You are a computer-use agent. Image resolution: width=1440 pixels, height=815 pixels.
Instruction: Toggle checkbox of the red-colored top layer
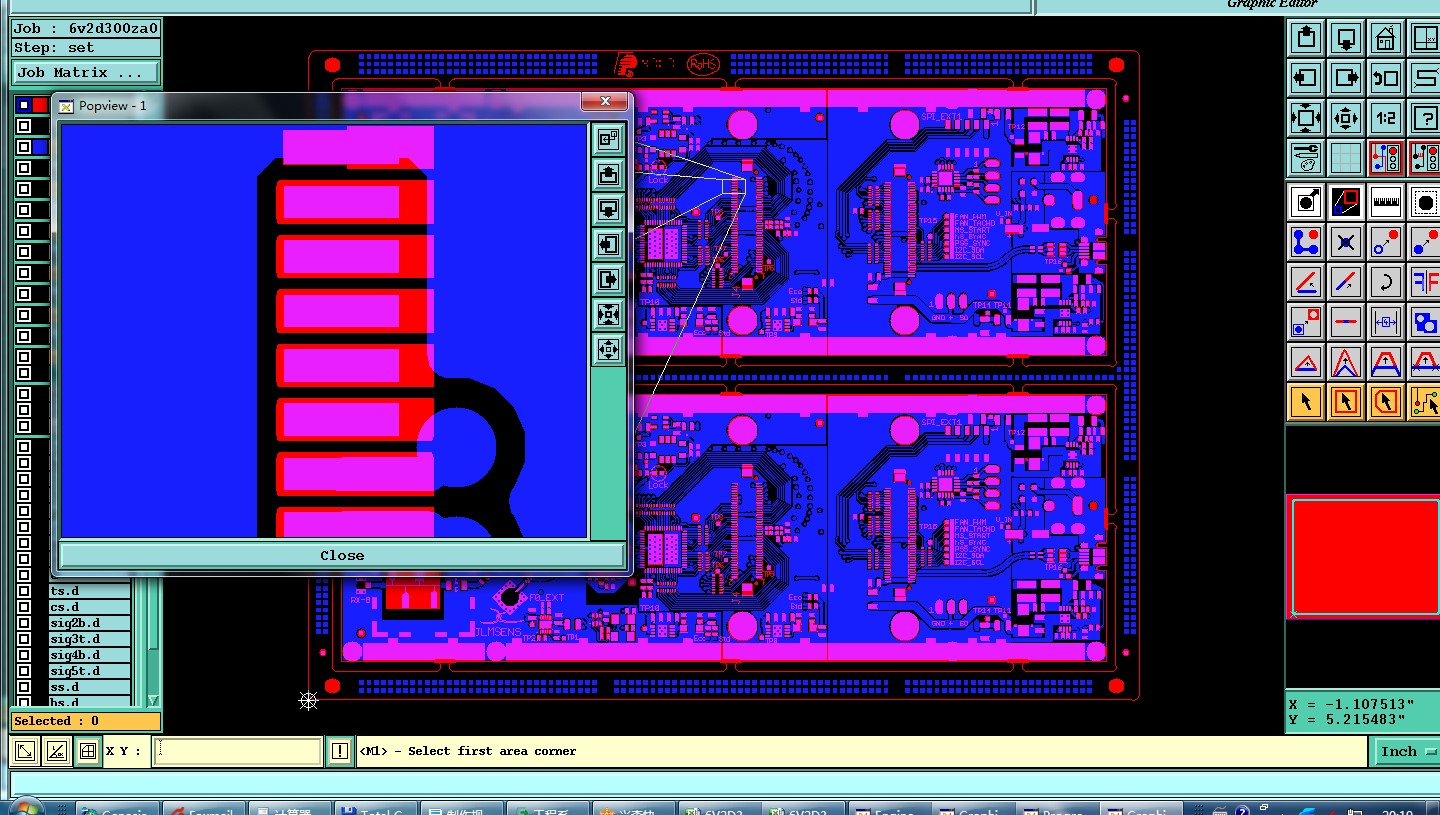point(24,104)
